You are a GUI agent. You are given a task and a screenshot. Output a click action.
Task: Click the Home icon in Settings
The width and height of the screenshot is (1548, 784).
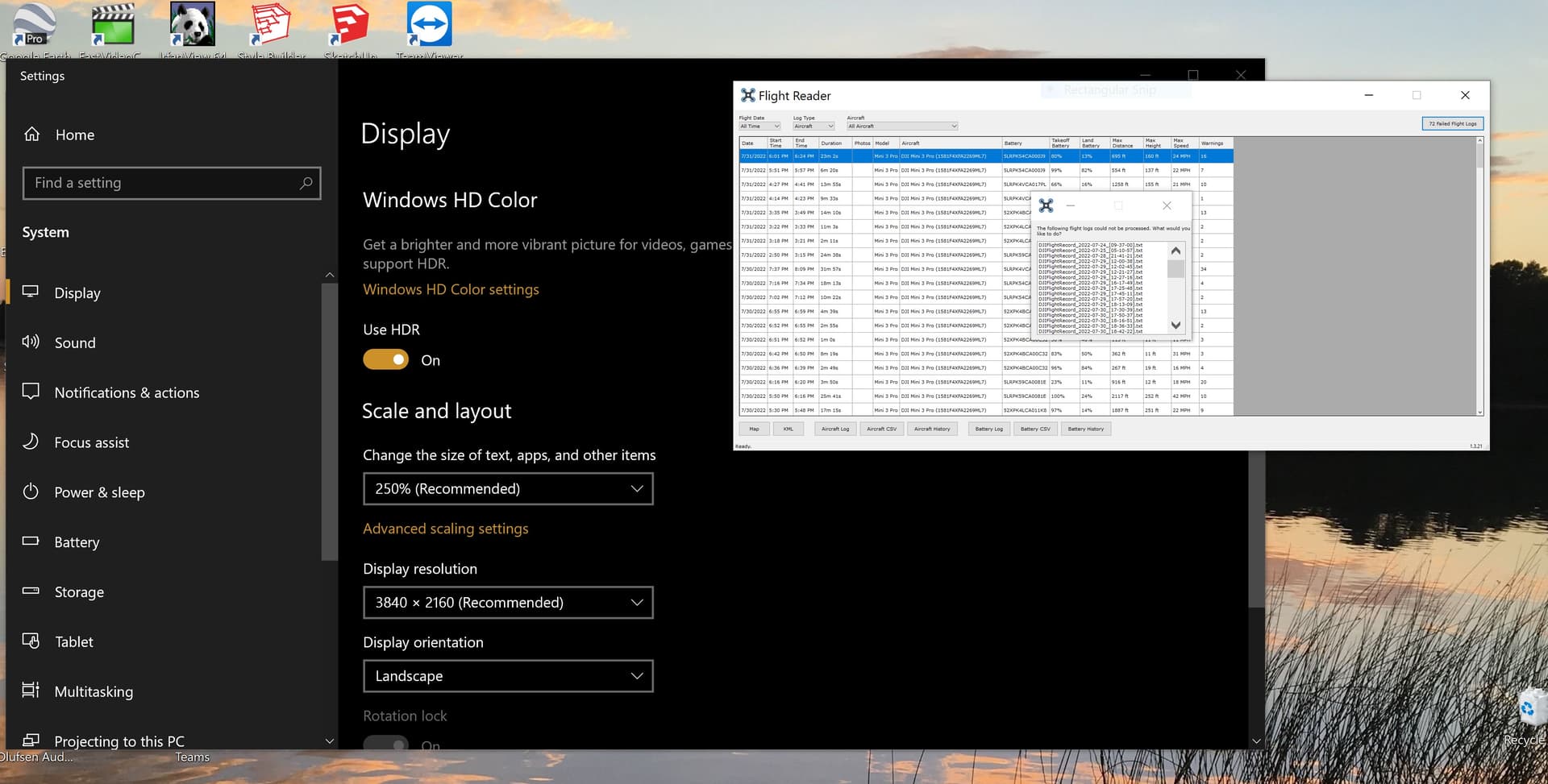click(32, 135)
